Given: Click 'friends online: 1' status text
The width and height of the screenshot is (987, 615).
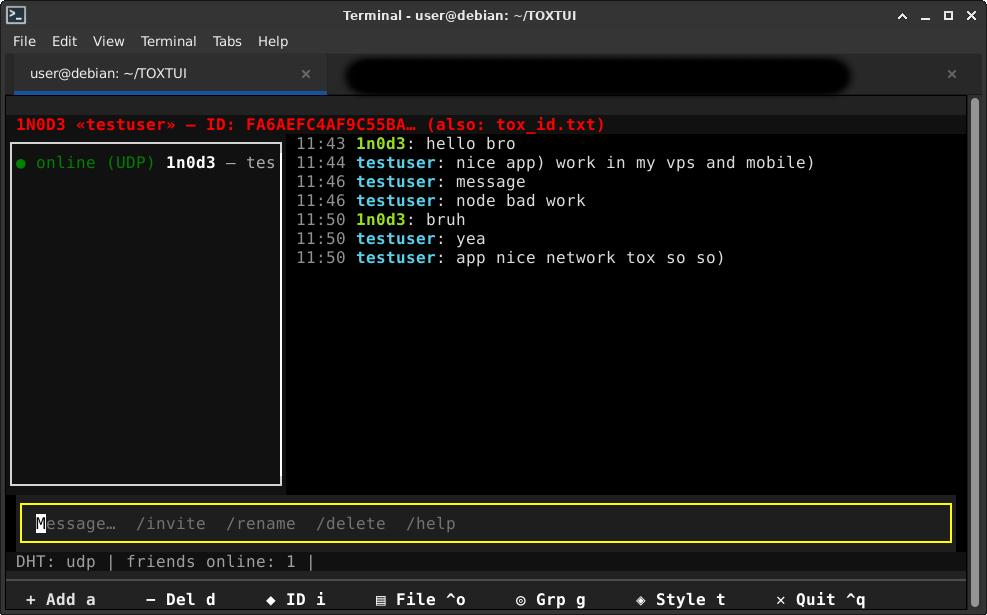Looking at the screenshot, I should pyautogui.click(x=211, y=561).
